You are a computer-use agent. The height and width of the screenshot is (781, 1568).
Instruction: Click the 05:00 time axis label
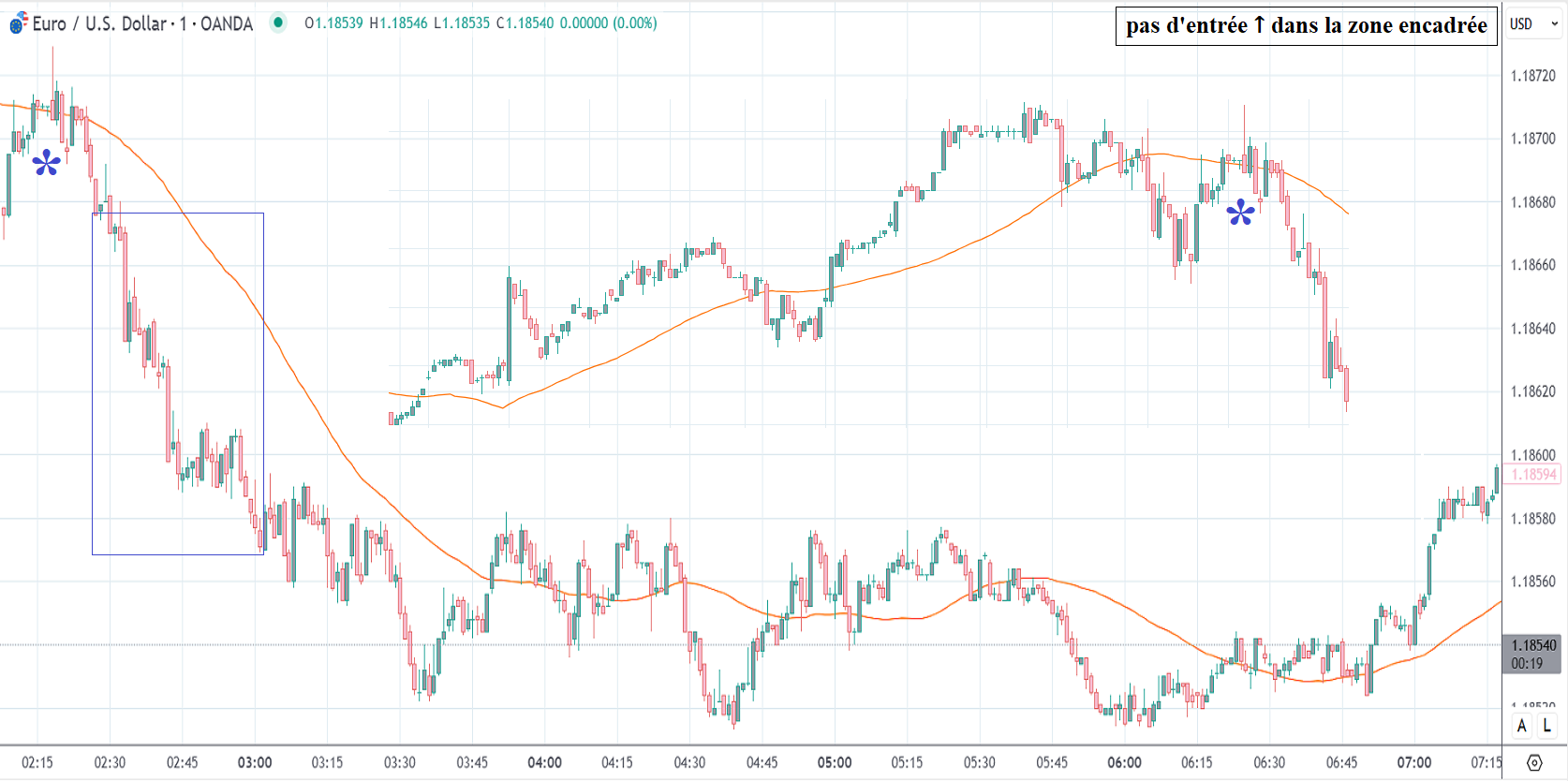(835, 762)
